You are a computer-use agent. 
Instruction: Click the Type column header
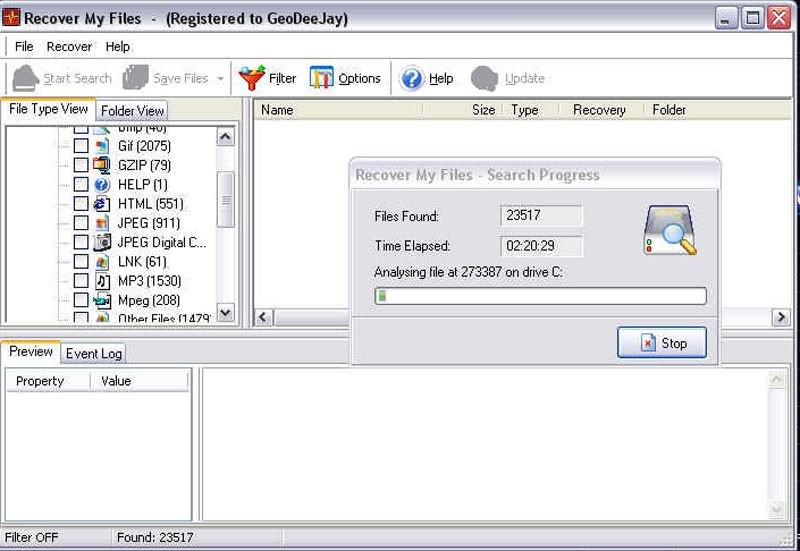pyautogui.click(x=531, y=110)
